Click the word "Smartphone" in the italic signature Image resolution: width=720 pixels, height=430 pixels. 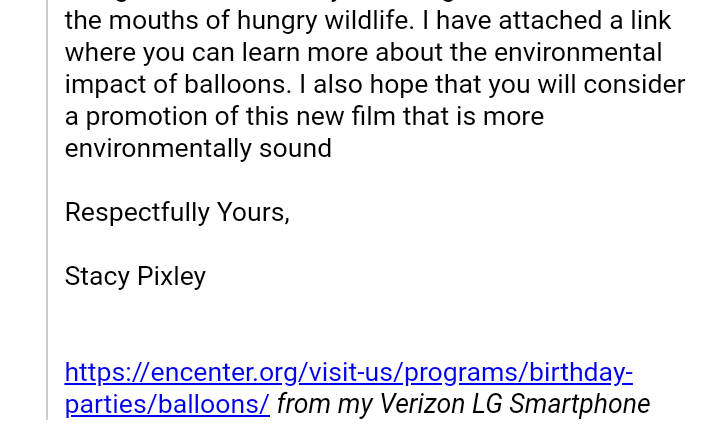(579, 404)
